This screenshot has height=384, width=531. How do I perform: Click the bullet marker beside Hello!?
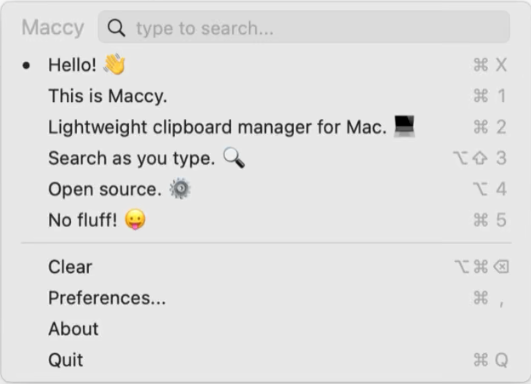point(26,65)
